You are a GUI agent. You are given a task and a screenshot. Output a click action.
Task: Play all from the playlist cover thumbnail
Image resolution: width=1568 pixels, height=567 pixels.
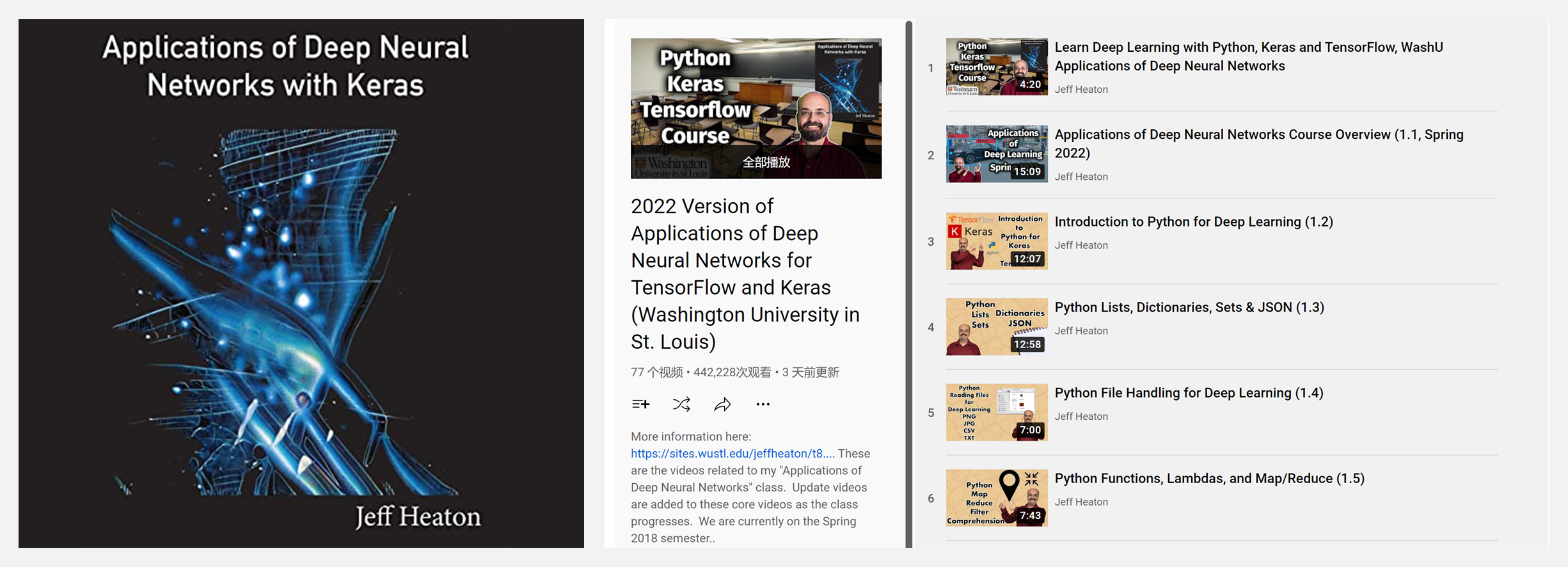756,108
